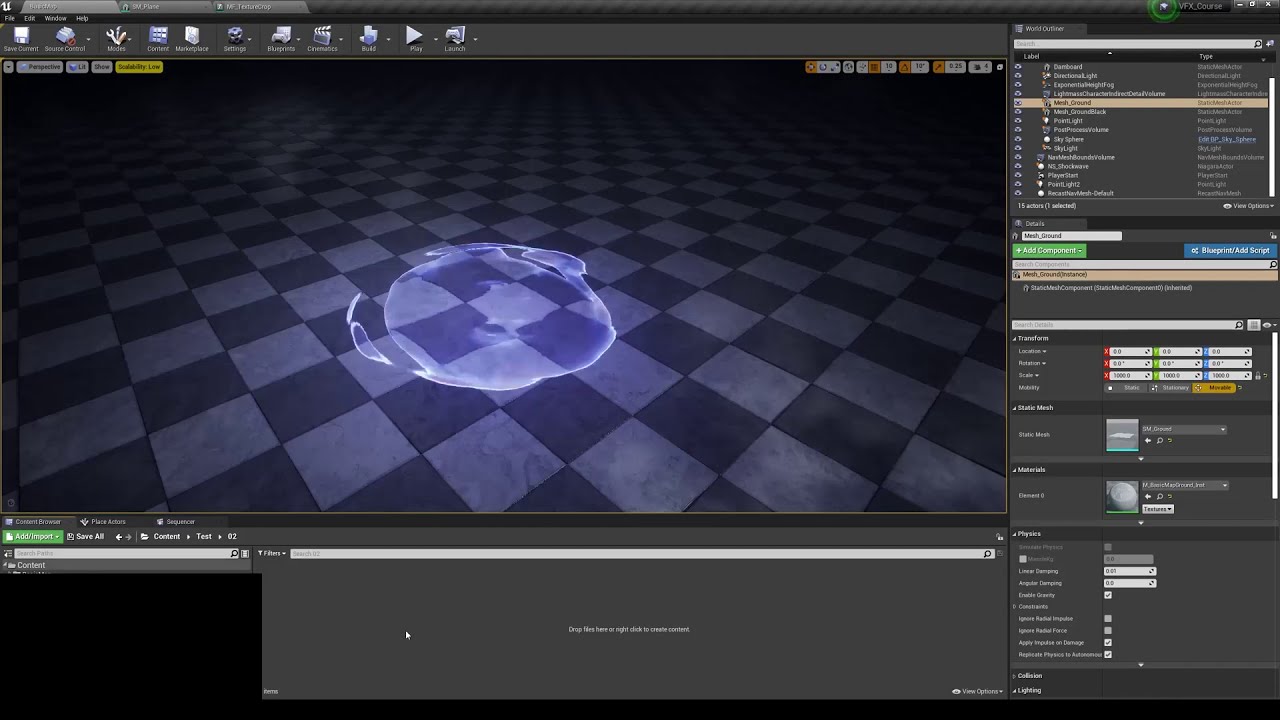Open the Marketplace toolbar icon
1280x720 pixels.
(192, 39)
